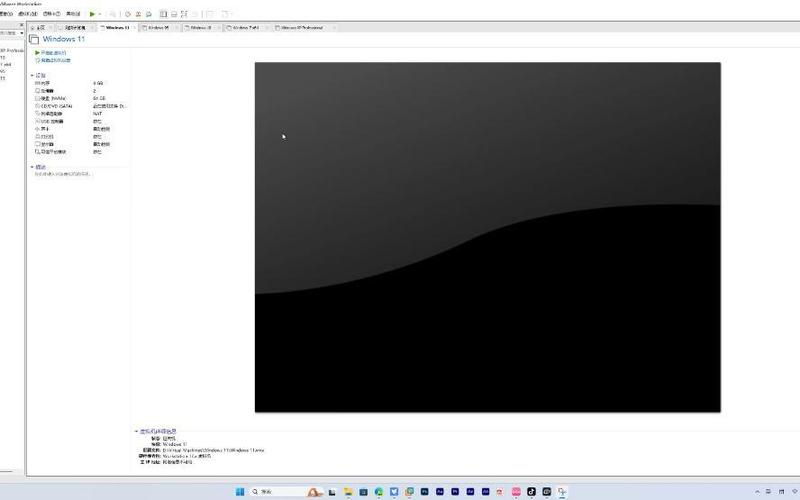This screenshot has width=800, height=500.
Task: Open the first Photoshop taskbar icon
Action: tap(424, 492)
